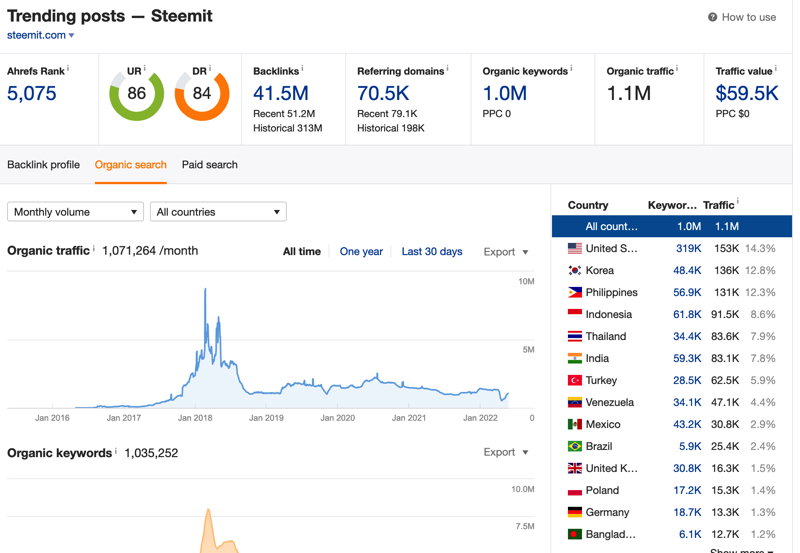Click the Ahrefs Rank info icon
The width and height of the screenshot is (800, 553).
(68, 68)
